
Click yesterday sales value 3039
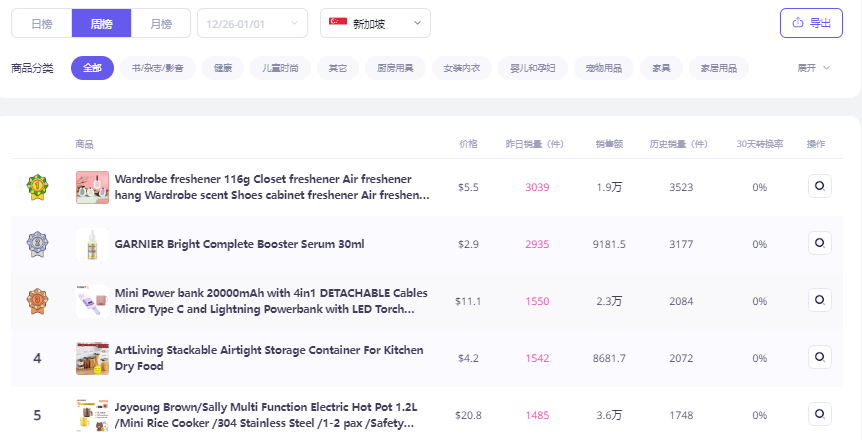(537, 187)
